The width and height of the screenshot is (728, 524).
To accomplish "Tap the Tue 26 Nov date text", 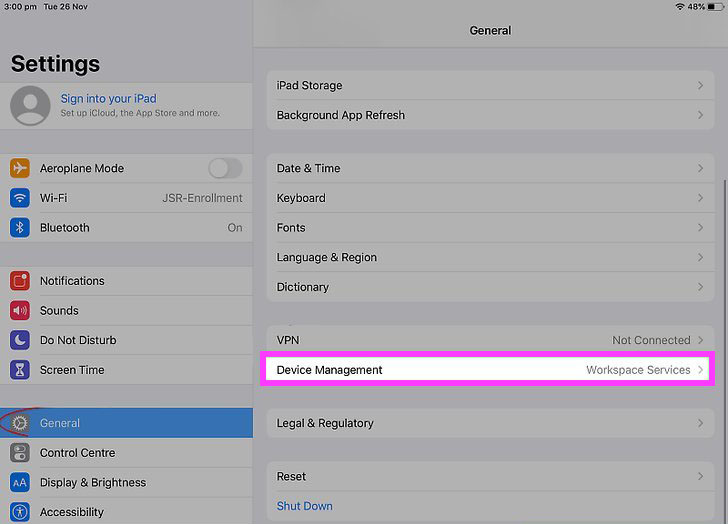I will pos(65,6).
